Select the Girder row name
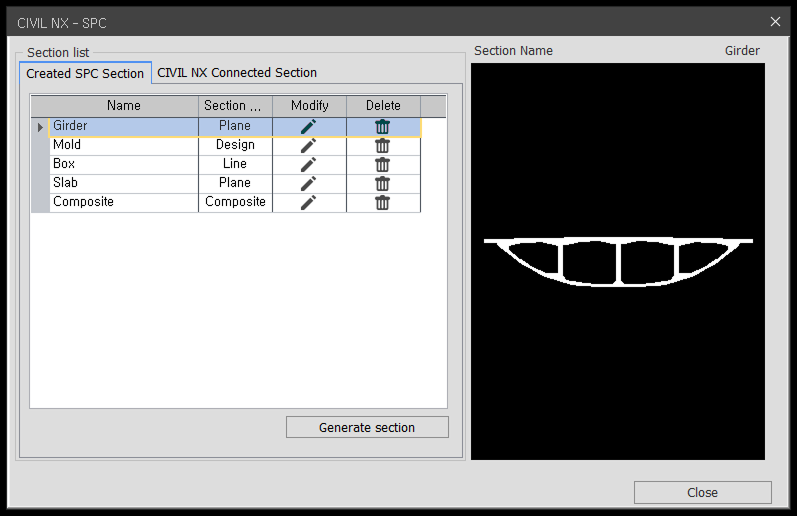Screen dimensions: 797x516 [x=124, y=127]
